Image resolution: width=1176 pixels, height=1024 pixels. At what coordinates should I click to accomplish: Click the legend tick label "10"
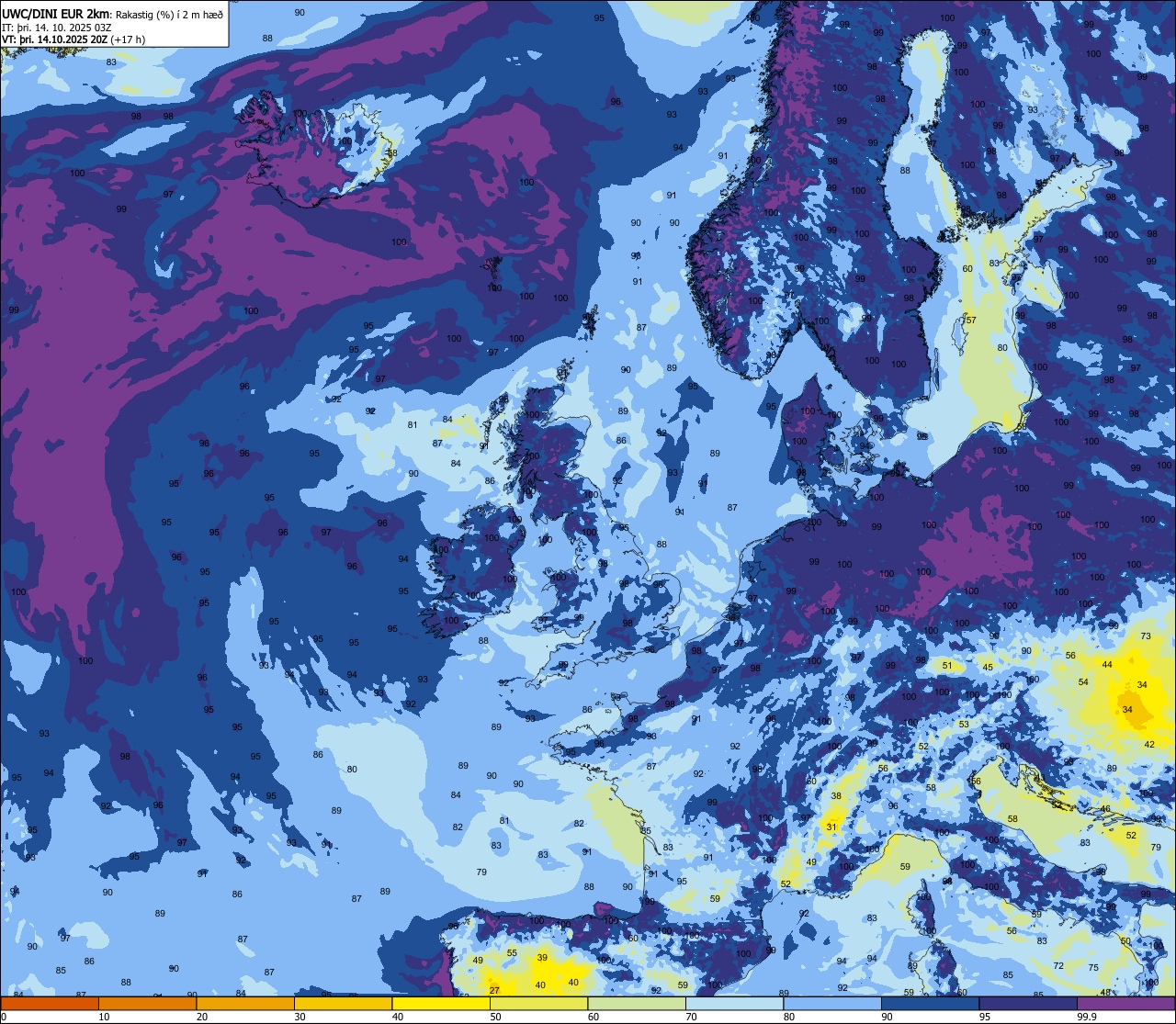point(104,1017)
